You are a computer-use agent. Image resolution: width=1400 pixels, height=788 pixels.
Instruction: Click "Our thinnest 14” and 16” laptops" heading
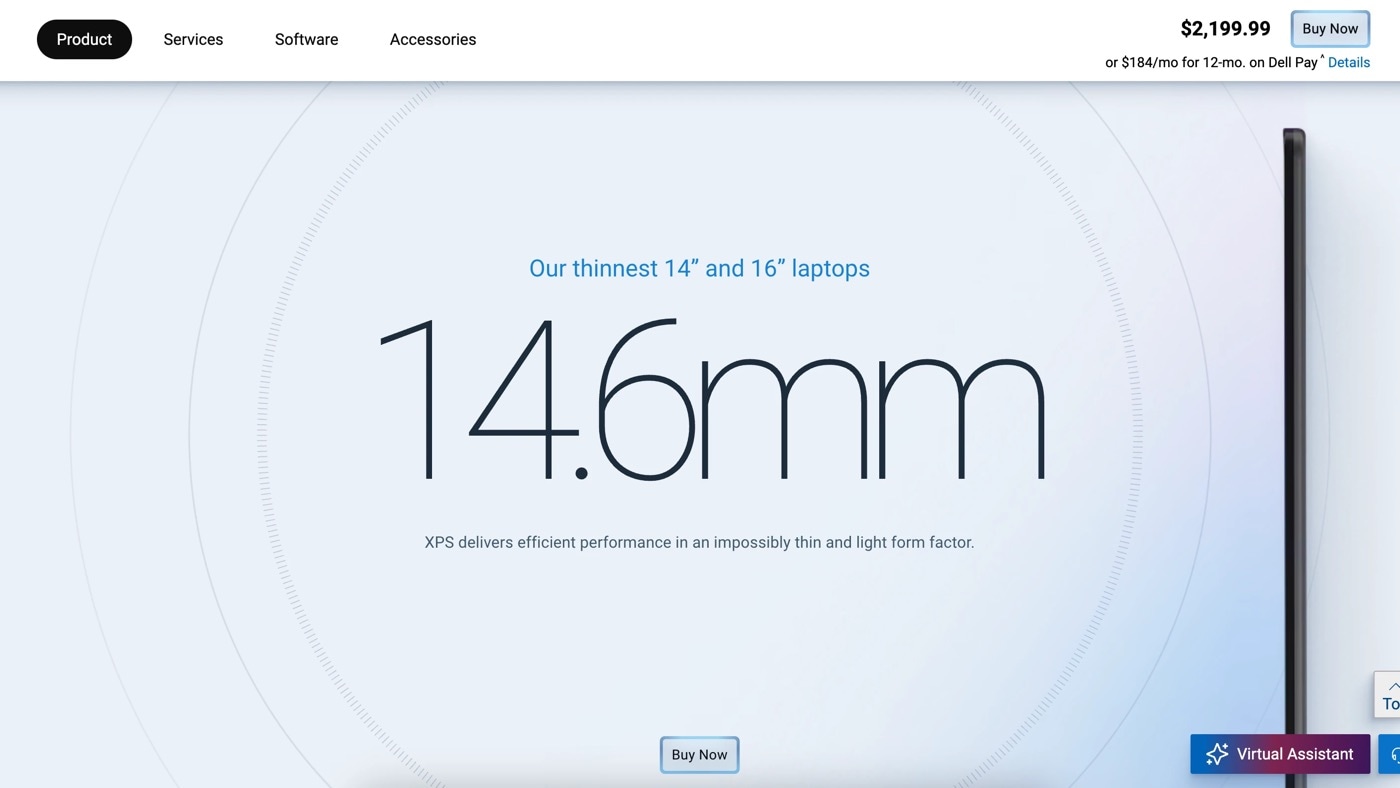(x=699, y=268)
